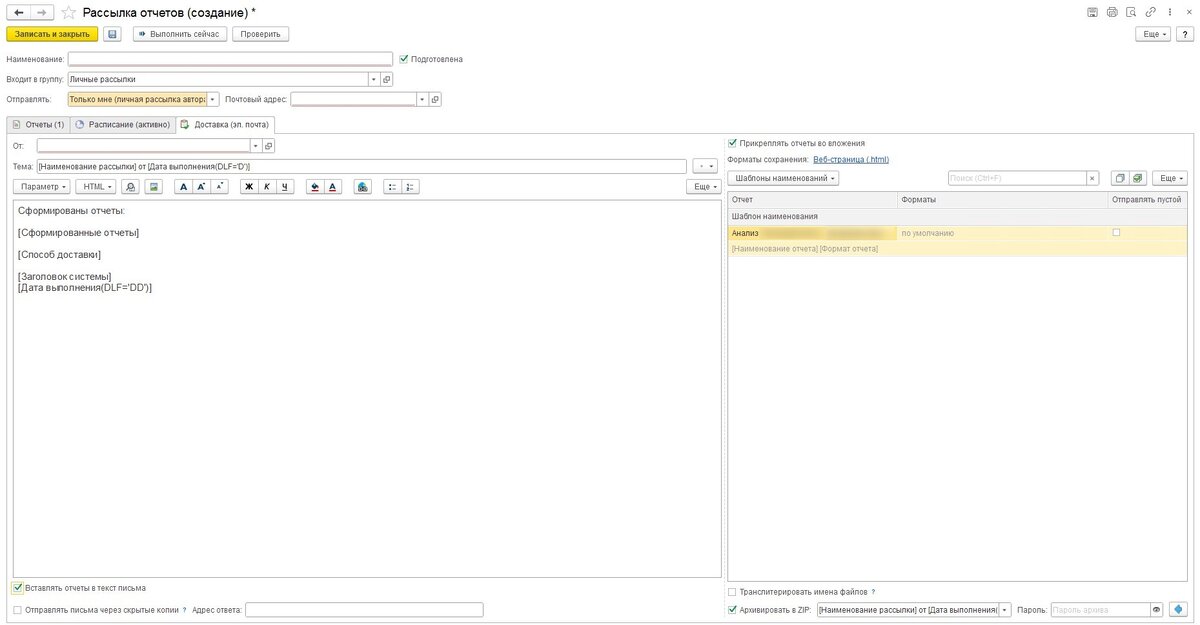Select the font button with letter A
Screen dimensions: 1200x625
click(183, 187)
